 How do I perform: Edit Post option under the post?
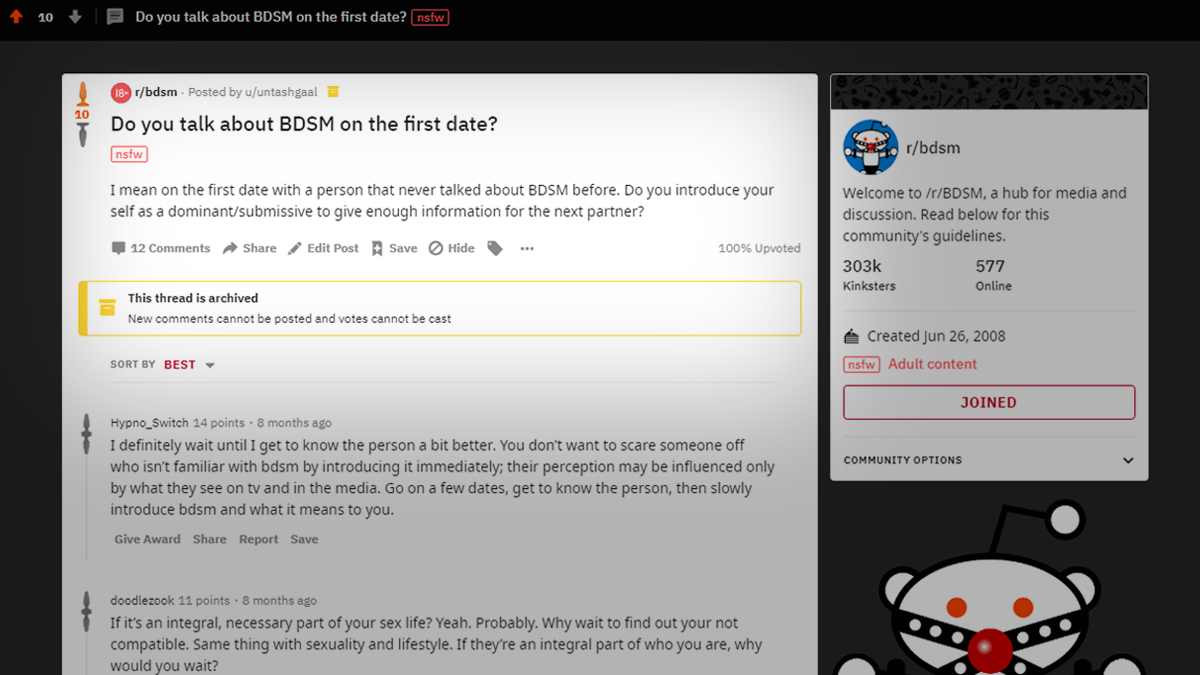tap(323, 248)
